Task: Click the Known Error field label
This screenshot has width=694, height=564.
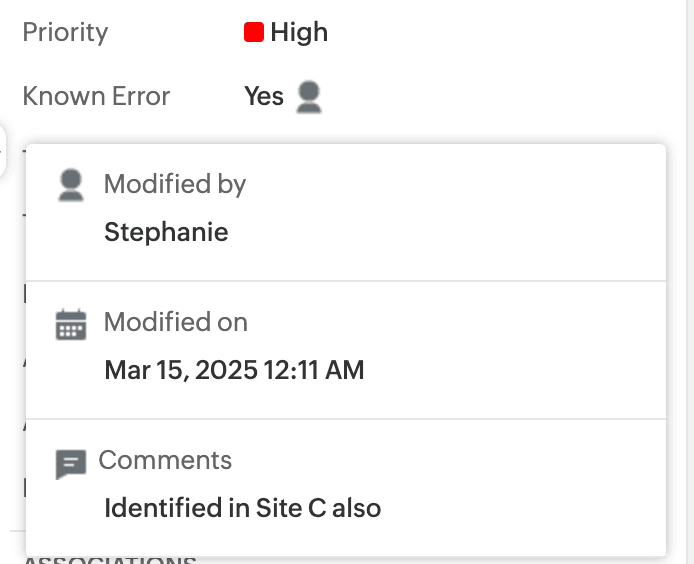Action: [96, 96]
